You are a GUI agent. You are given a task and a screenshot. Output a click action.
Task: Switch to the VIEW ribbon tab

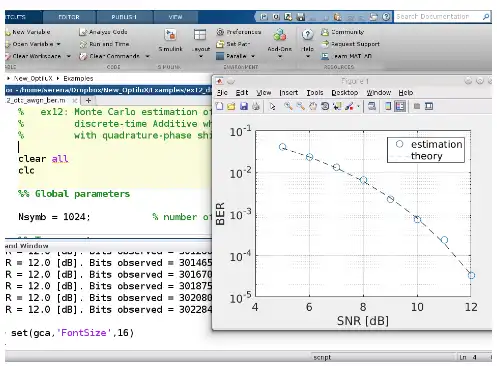tap(175, 17)
